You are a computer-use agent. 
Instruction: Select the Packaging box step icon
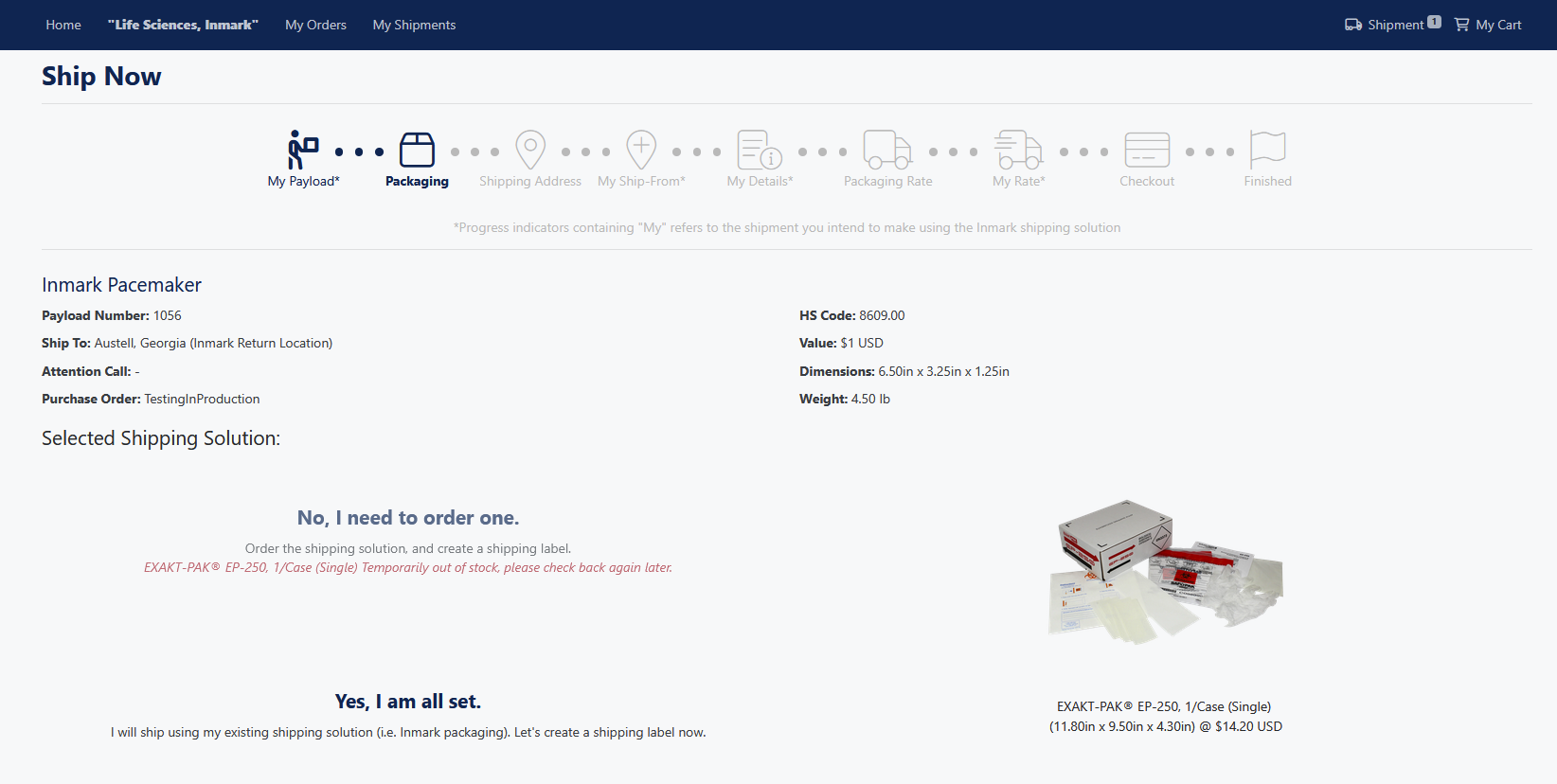click(x=417, y=150)
